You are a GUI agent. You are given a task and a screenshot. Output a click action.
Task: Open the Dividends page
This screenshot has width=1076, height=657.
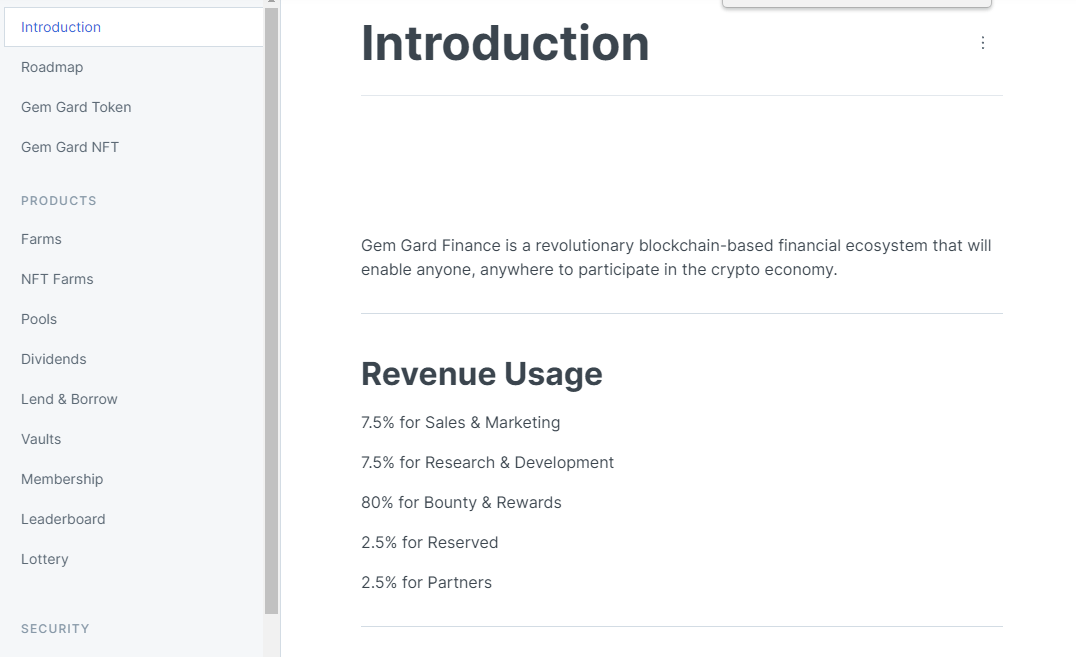point(53,359)
